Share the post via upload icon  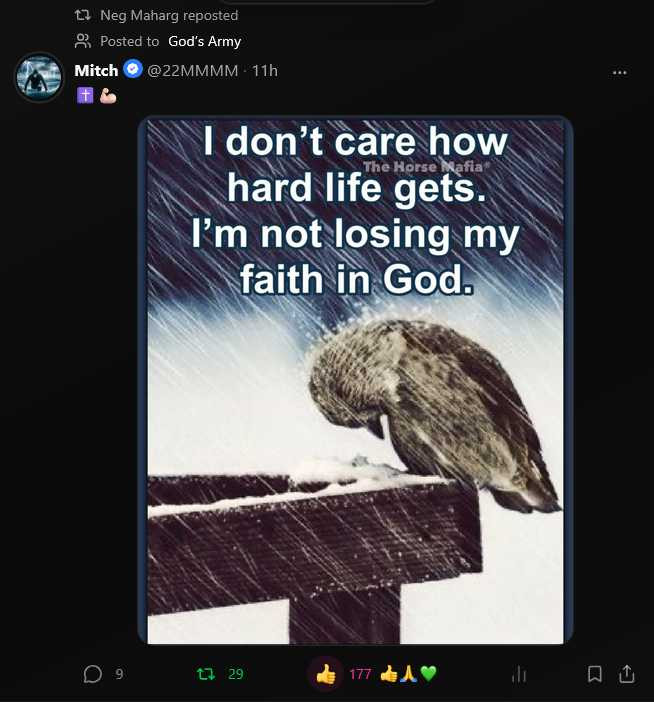(x=627, y=674)
